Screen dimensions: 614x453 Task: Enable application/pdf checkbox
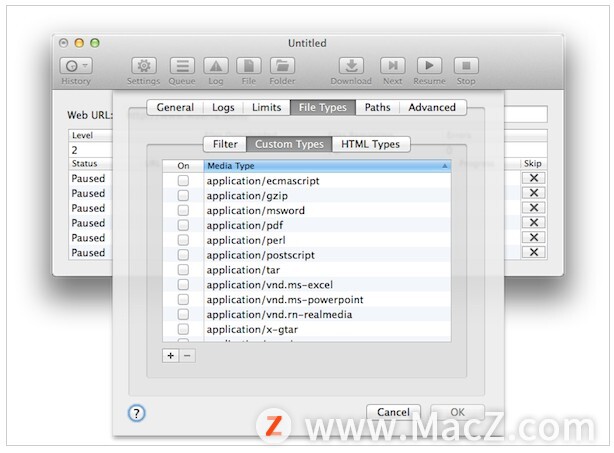183,225
